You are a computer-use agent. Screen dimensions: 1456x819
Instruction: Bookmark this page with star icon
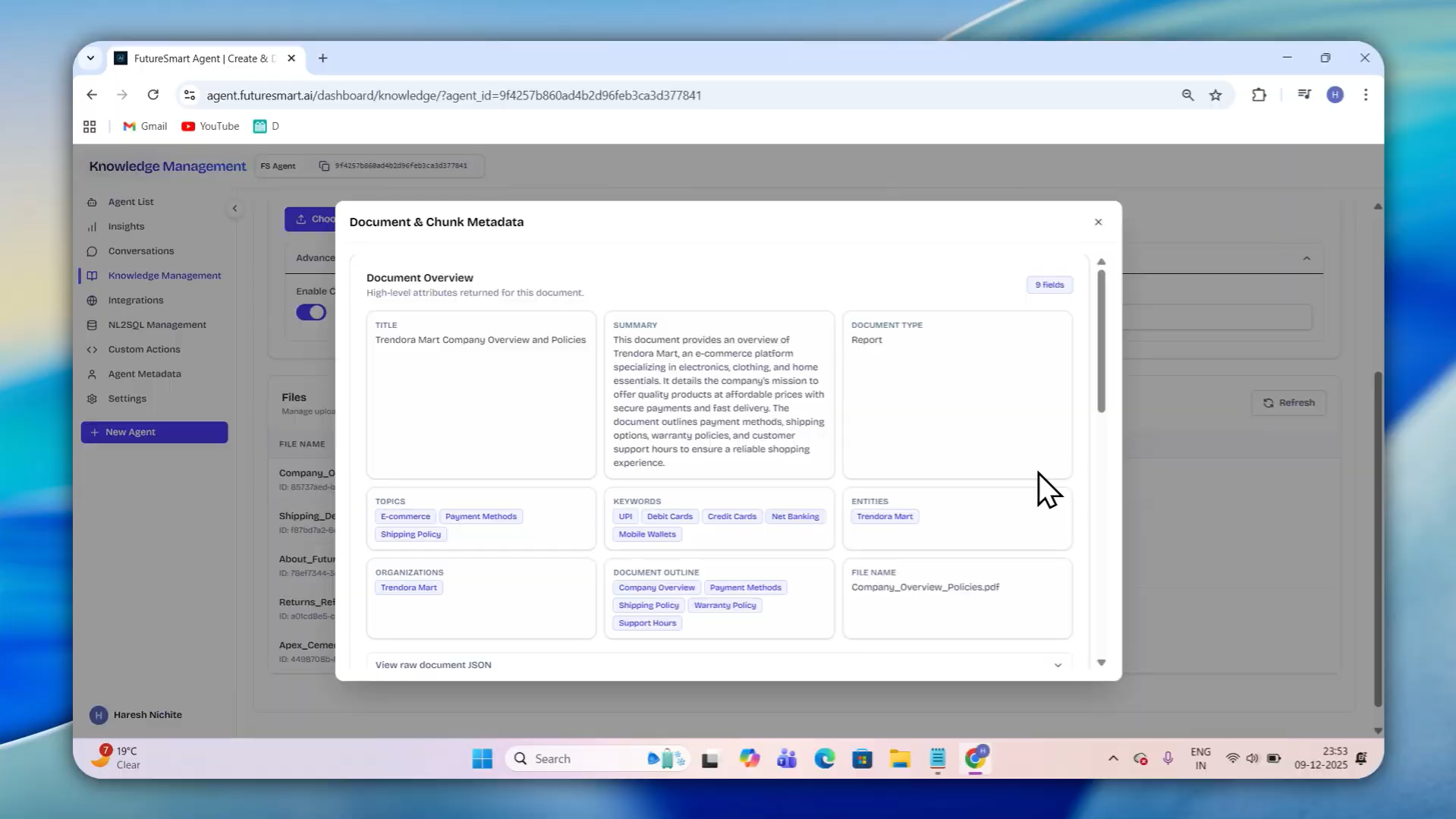point(1215,95)
